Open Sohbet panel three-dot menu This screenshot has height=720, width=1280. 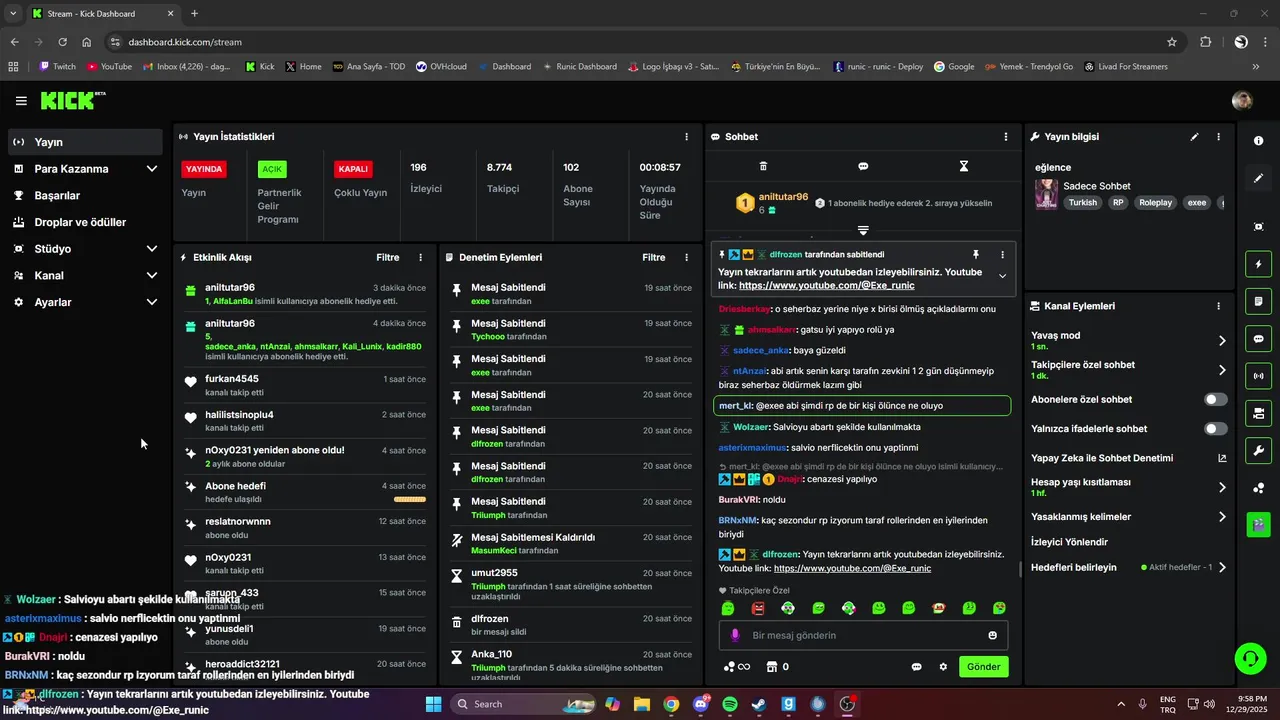click(1006, 136)
